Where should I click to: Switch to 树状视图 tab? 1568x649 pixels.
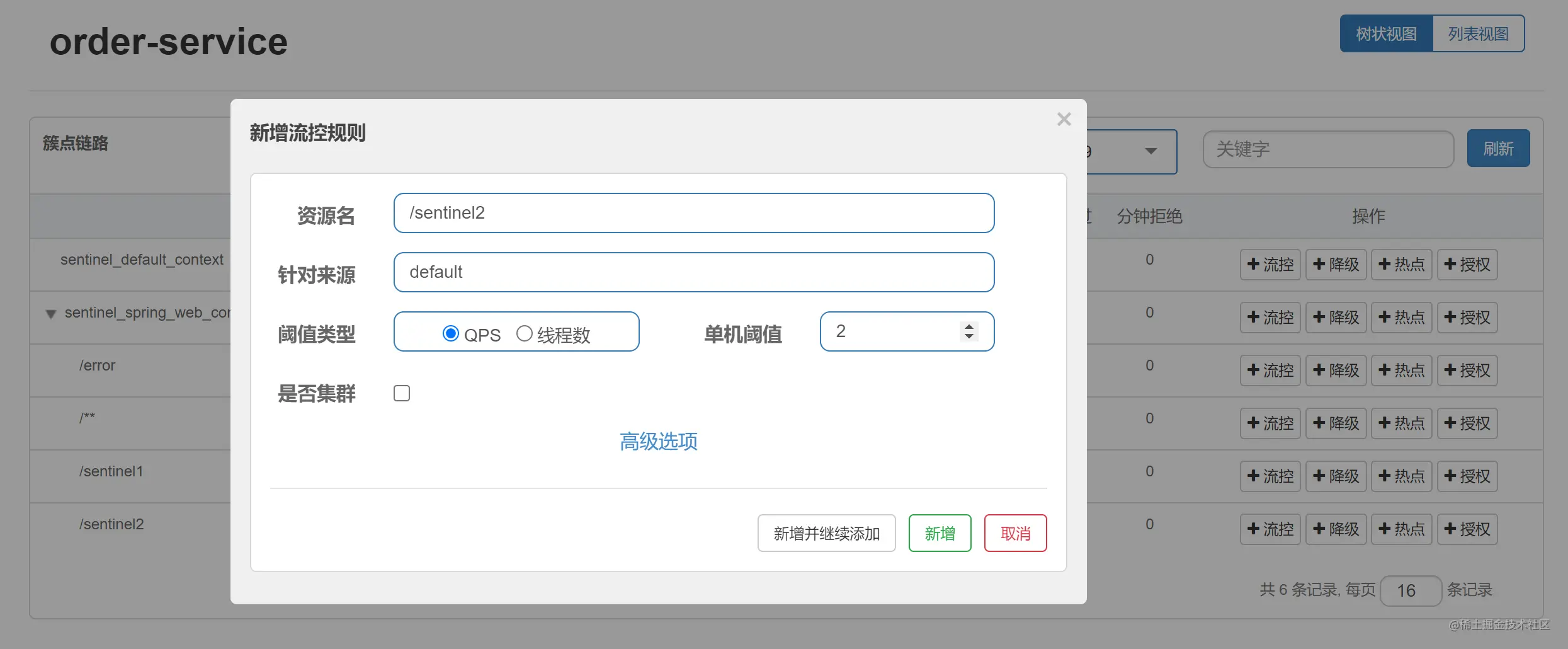coord(1386,33)
